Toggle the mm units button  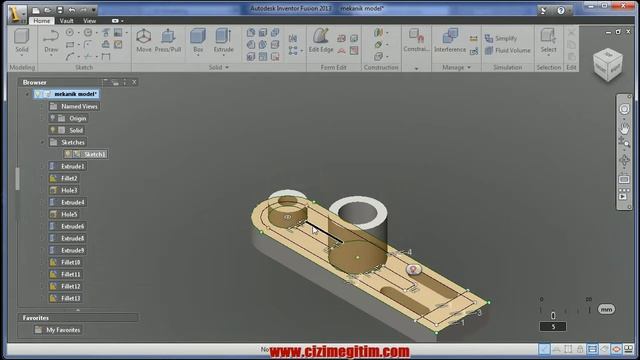coord(606,309)
